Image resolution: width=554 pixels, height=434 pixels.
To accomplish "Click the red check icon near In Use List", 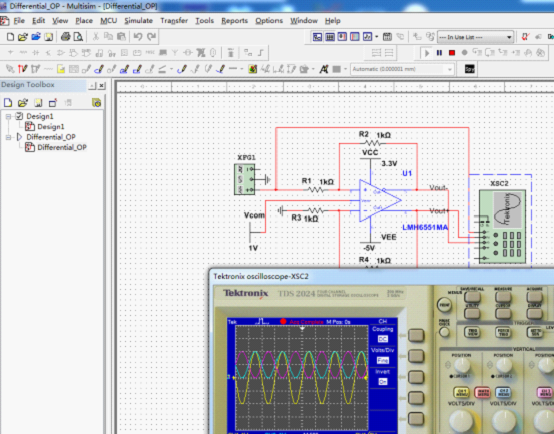I will coord(525,37).
